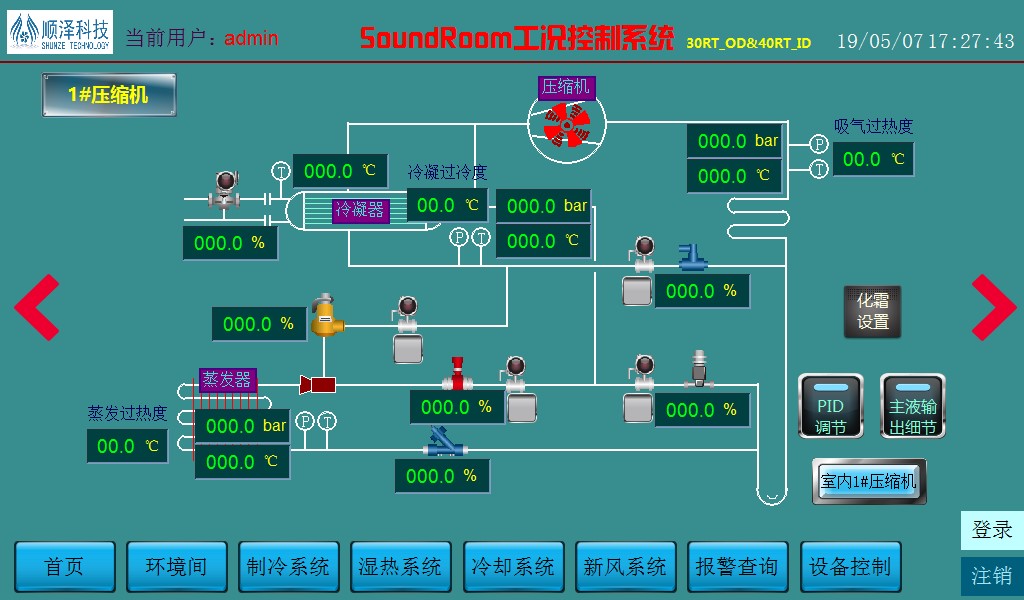Click the 冷凝过冷度 temperature value field

click(x=447, y=205)
